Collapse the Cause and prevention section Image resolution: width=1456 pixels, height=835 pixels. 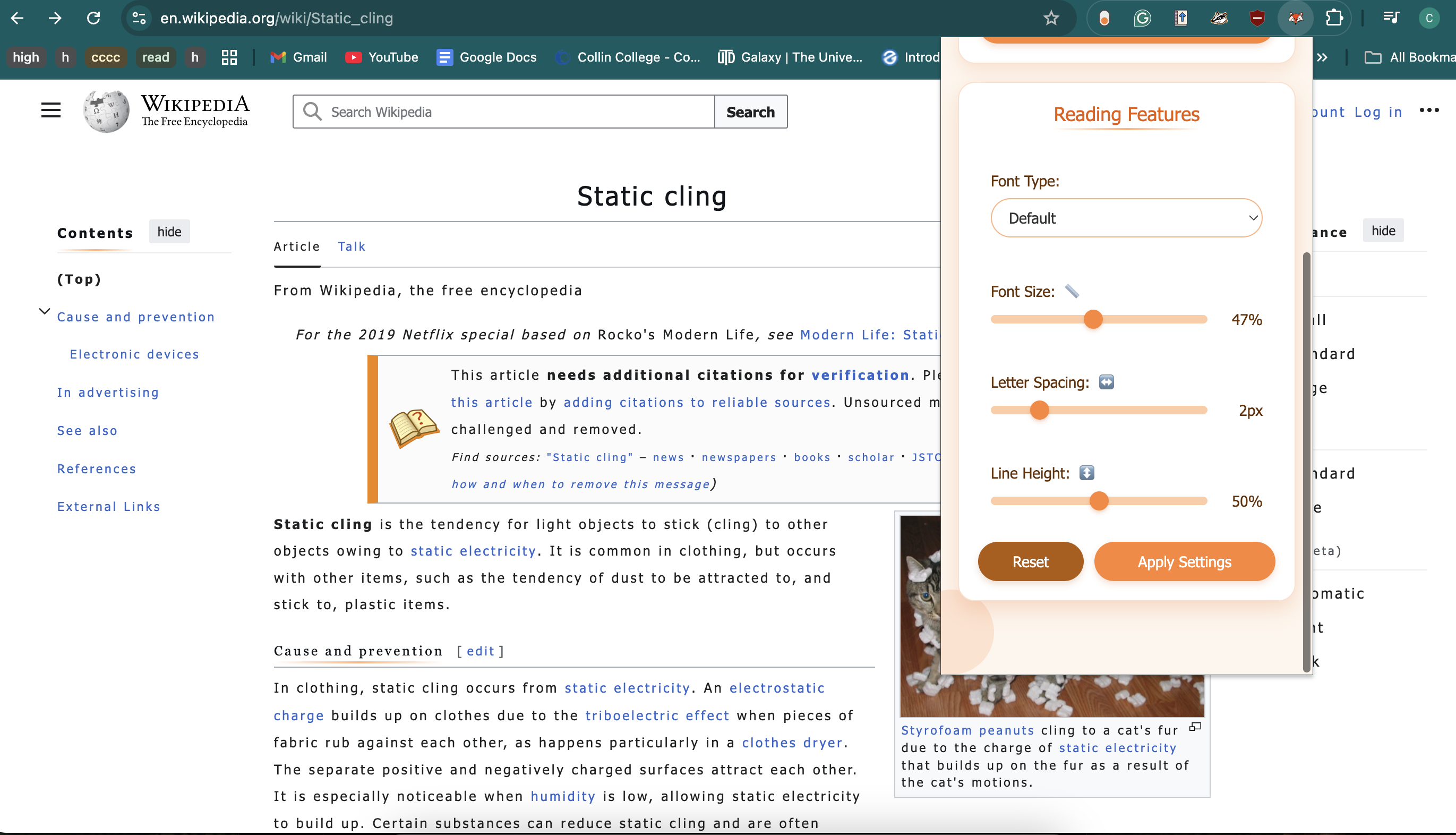click(x=44, y=311)
